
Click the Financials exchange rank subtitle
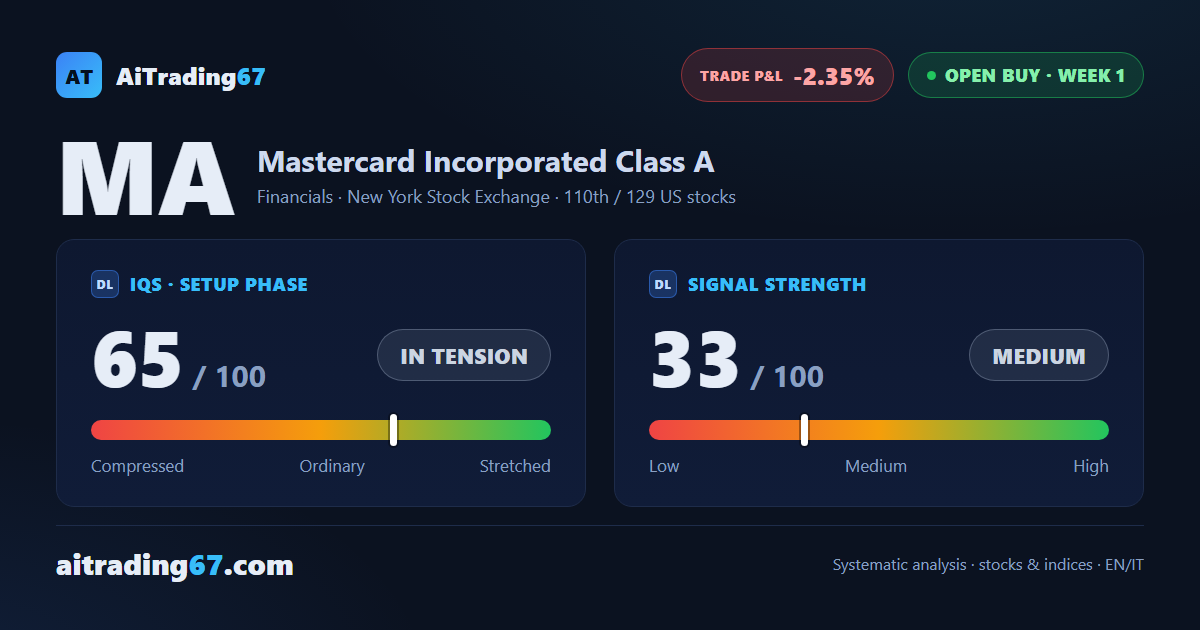496,197
